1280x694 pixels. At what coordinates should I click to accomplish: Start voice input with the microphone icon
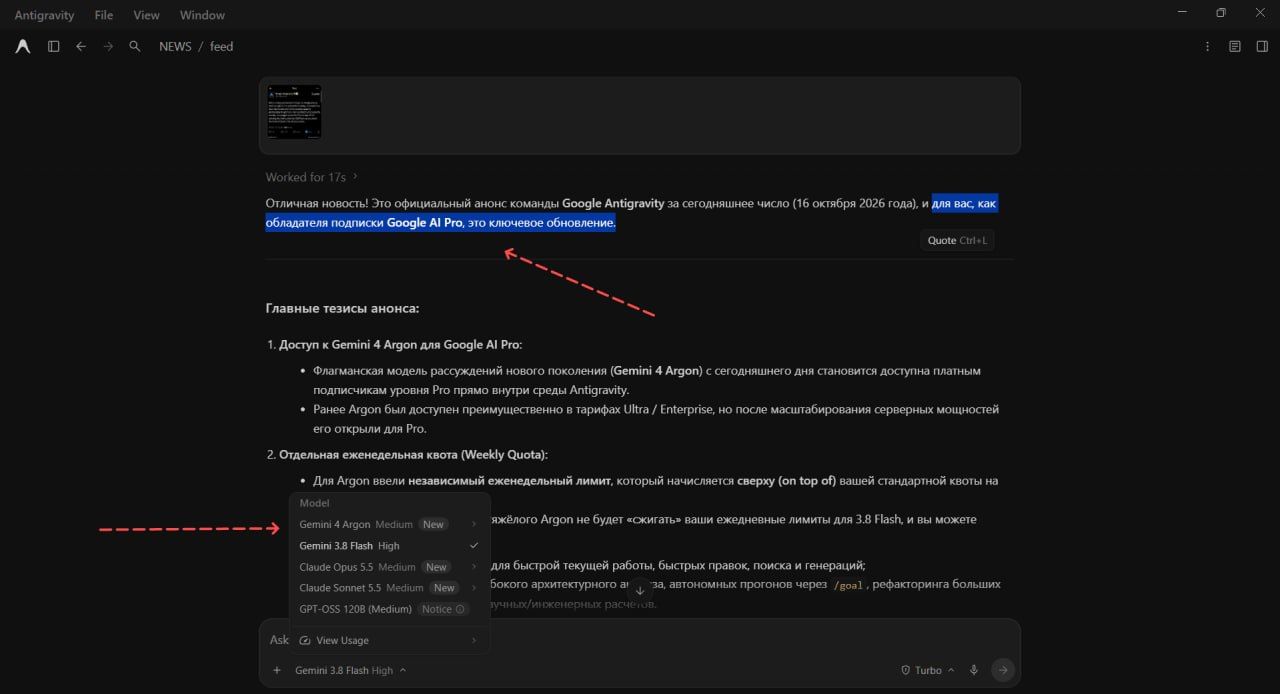coord(973,670)
